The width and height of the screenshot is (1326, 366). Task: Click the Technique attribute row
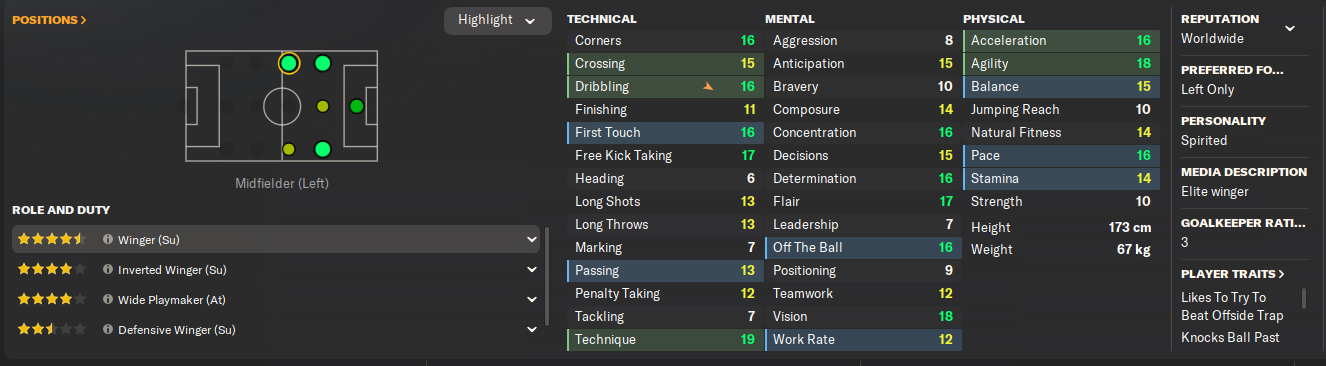coord(664,340)
